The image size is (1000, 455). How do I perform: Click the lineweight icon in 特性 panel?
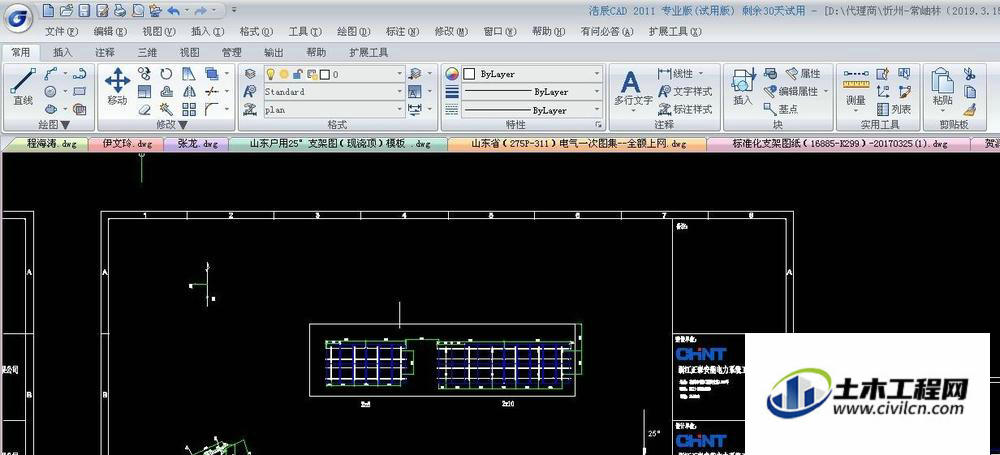coord(452,92)
